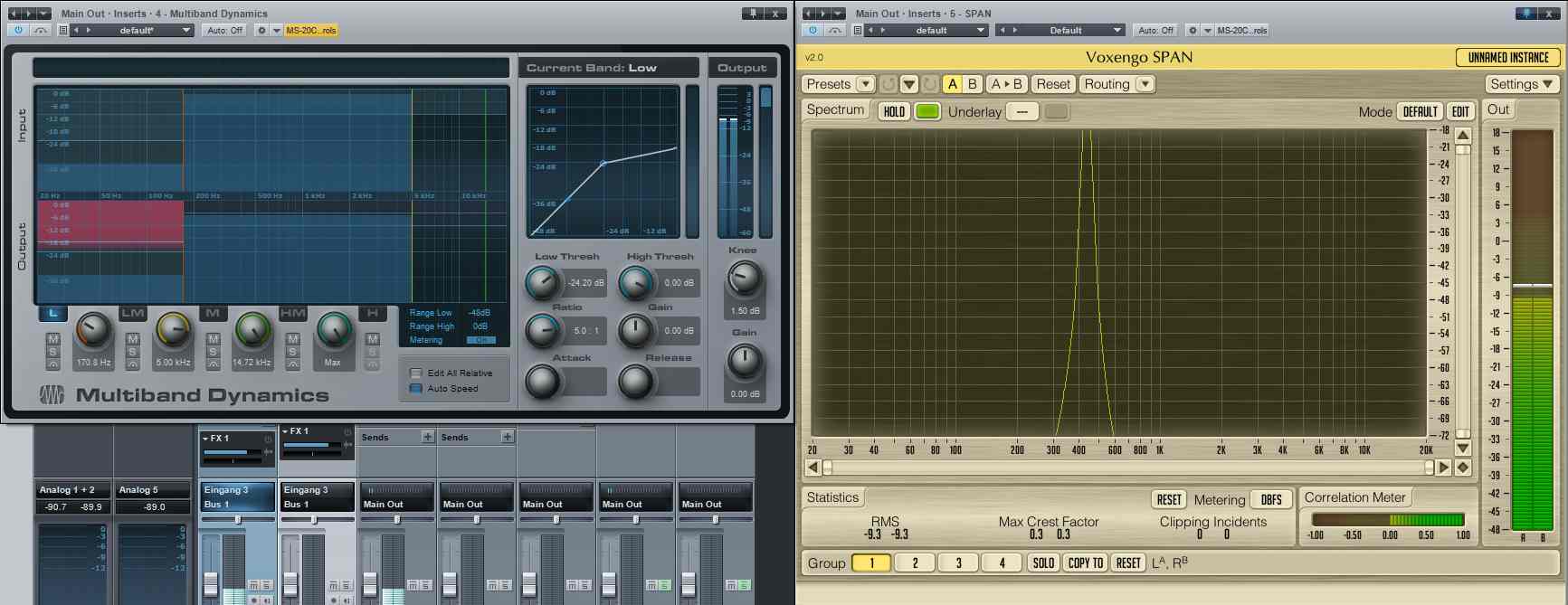This screenshot has height=605, width=1568.
Task: Mute the Low-Mid band
Action: [x=133, y=339]
